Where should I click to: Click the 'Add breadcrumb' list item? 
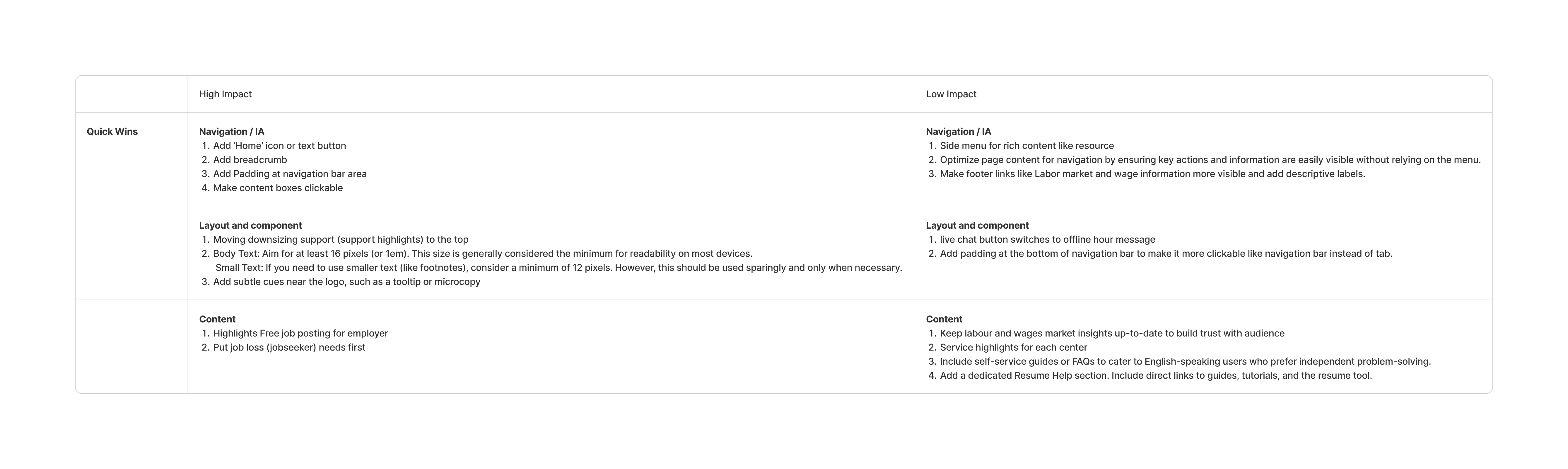point(250,159)
